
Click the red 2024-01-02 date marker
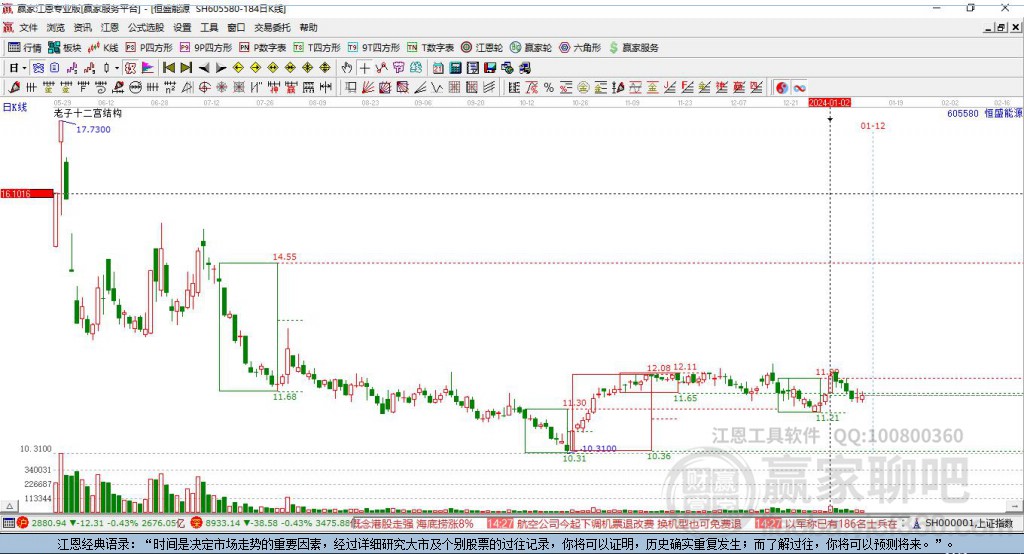829,103
